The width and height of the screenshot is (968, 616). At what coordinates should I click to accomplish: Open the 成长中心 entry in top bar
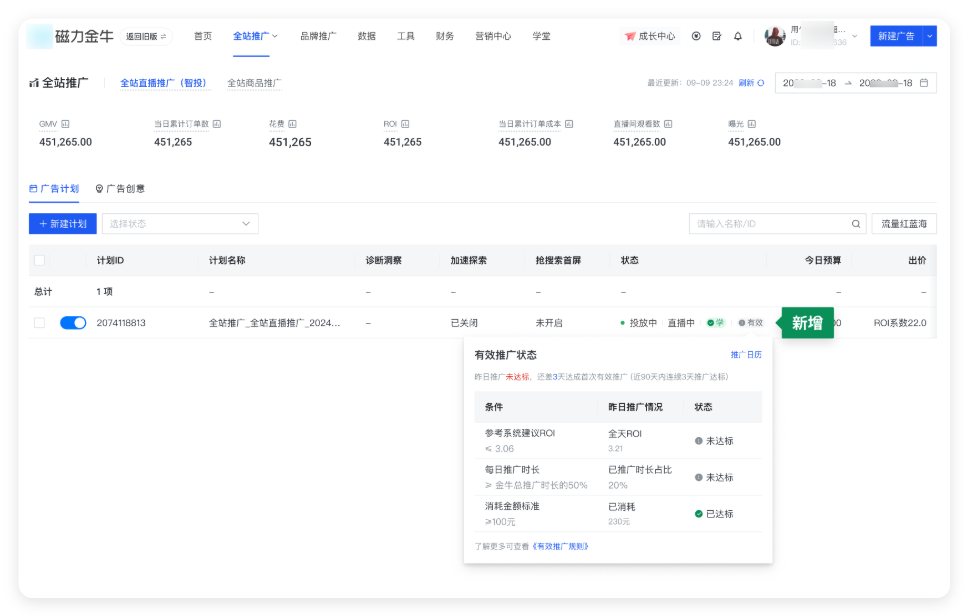click(650, 35)
